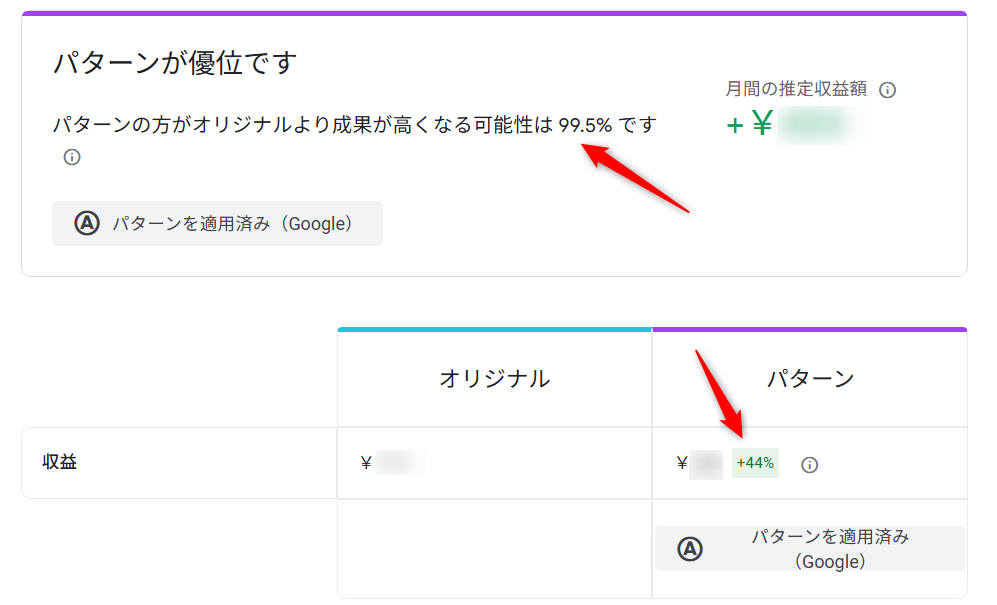Click the green yen symbol of the estimated revenue
This screenshot has width=997, height=605.
[x=762, y=125]
